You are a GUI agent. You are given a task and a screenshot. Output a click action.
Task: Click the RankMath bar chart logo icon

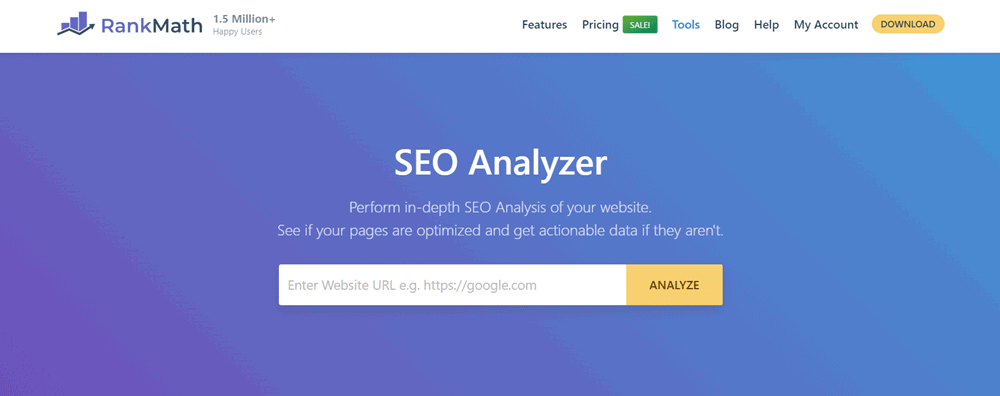(x=76, y=24)
